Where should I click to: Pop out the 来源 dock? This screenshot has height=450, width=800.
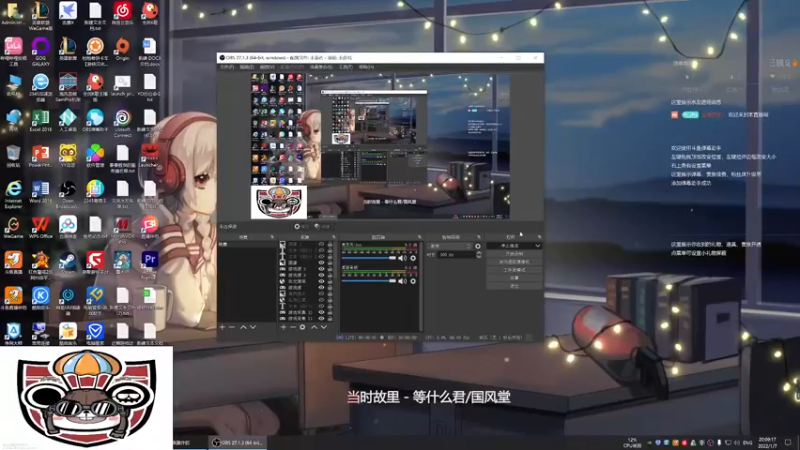pos(333,237)
